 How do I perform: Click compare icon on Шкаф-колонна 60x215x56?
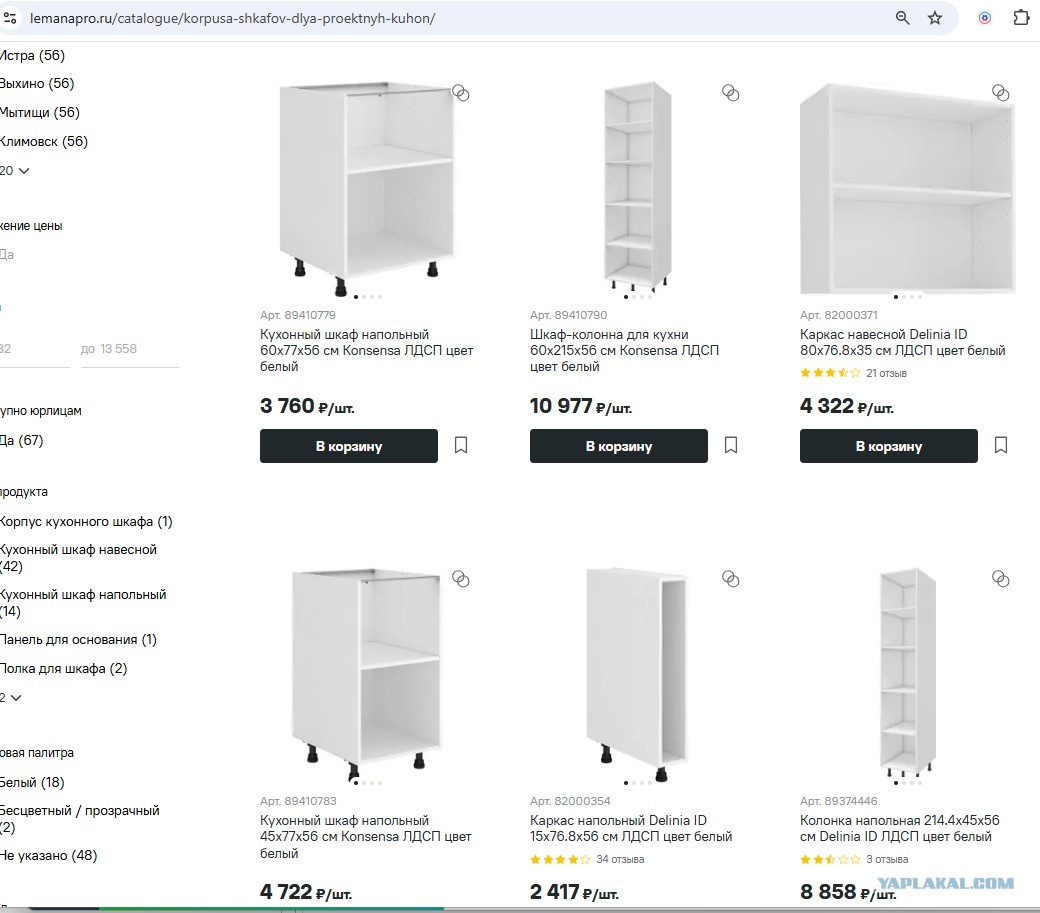pos(730,93)
